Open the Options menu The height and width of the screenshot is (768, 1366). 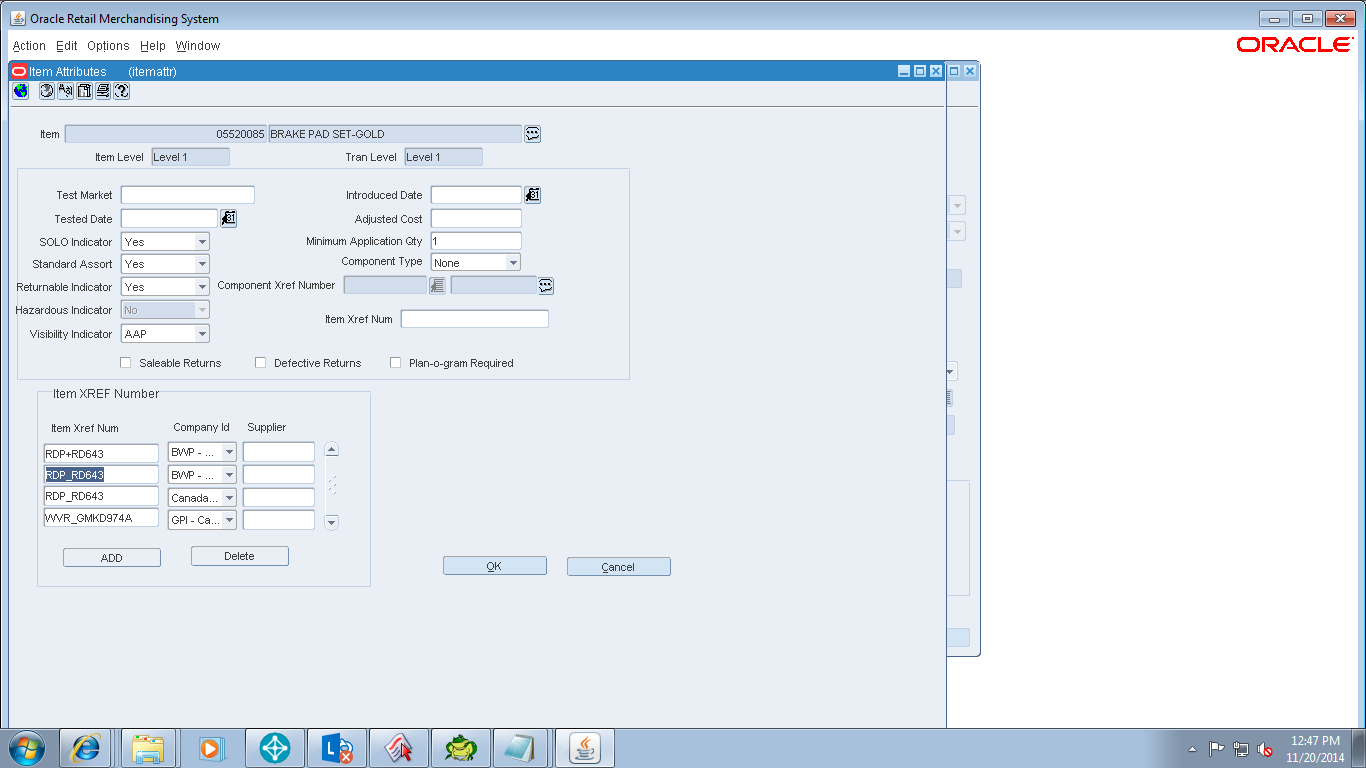(x=108, y=46)
